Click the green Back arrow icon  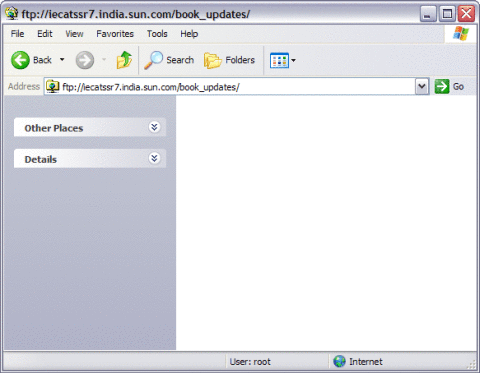[x=20, y=60]
